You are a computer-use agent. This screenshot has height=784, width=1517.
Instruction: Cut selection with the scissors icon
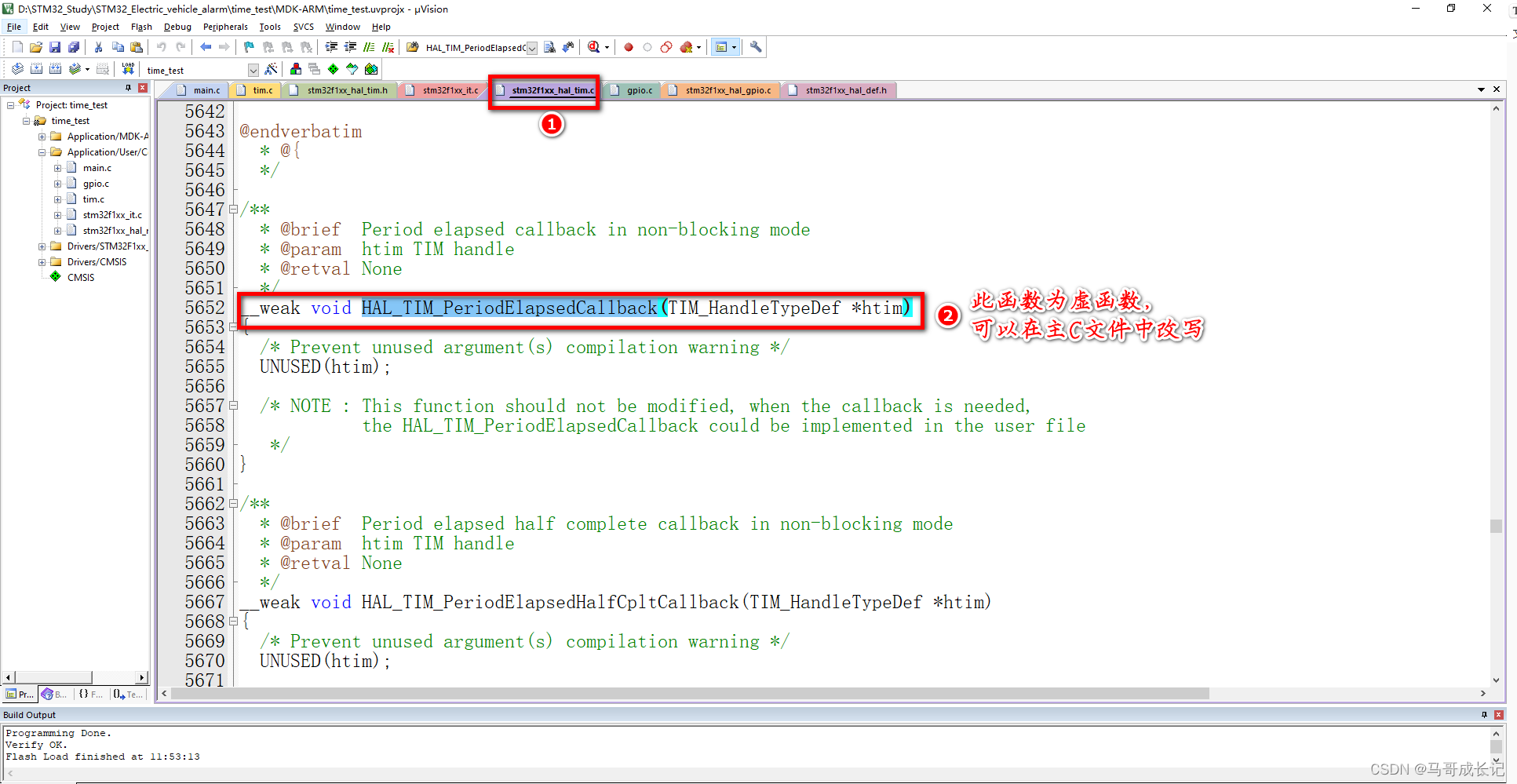pyautogui.click(x=98, y=47)
